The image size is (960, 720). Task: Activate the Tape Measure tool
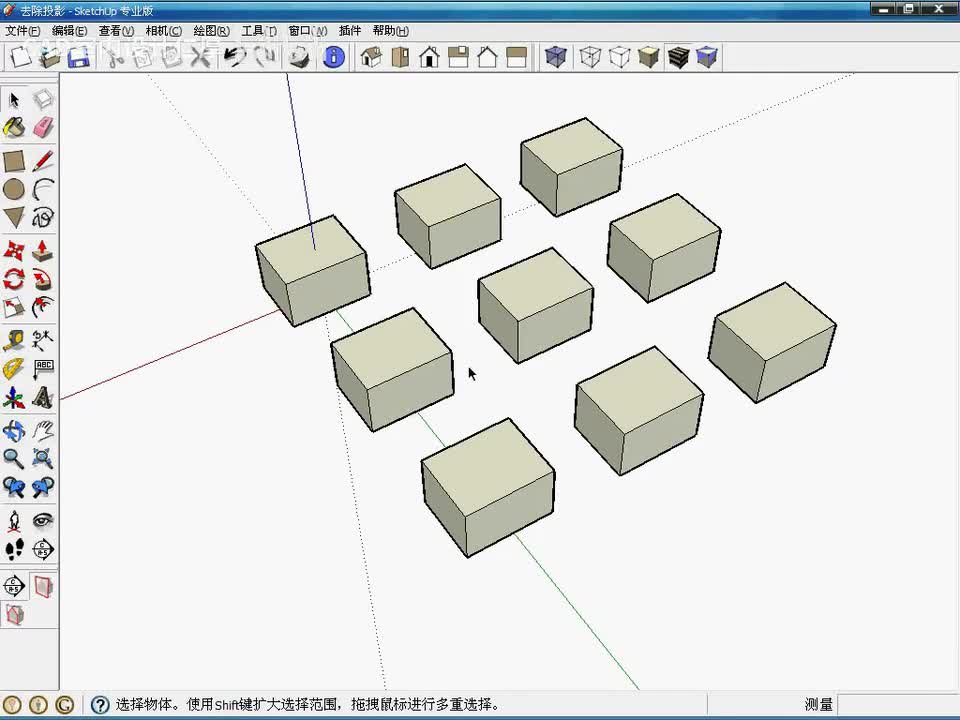click(x=14, y=340)
